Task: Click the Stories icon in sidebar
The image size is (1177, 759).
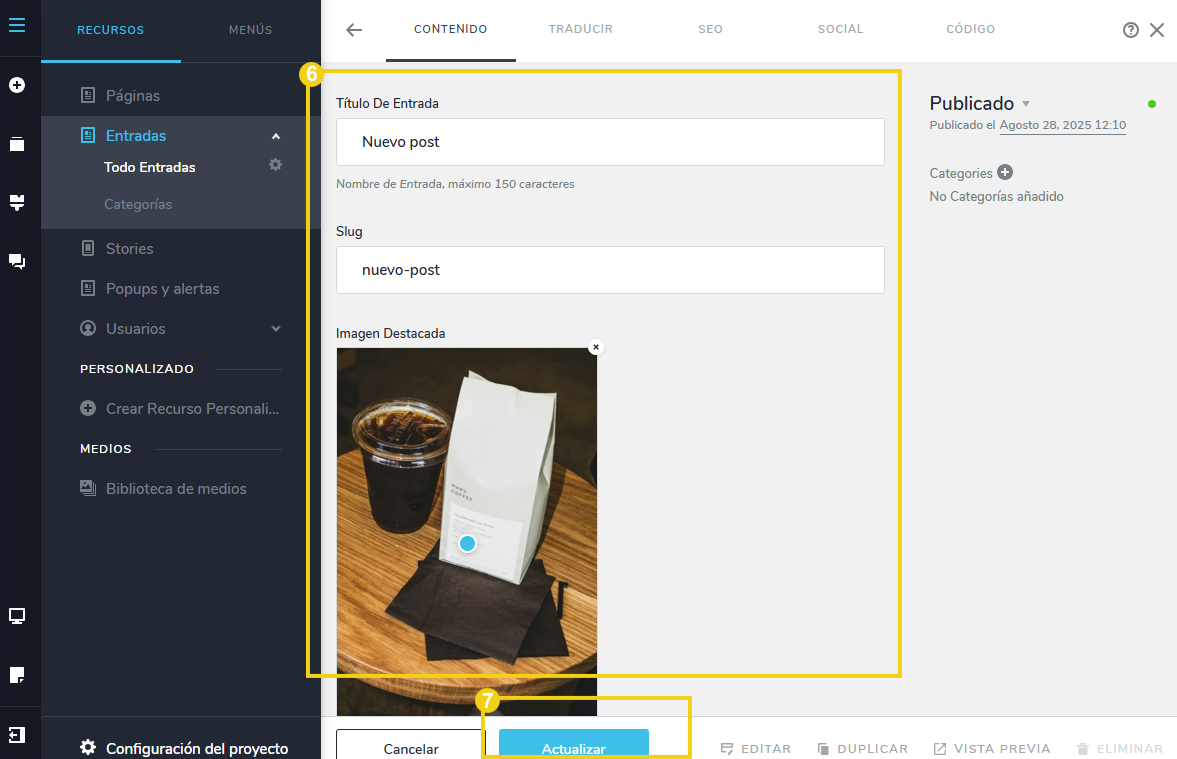Action: pyautogui.click(x=88, y=248)
